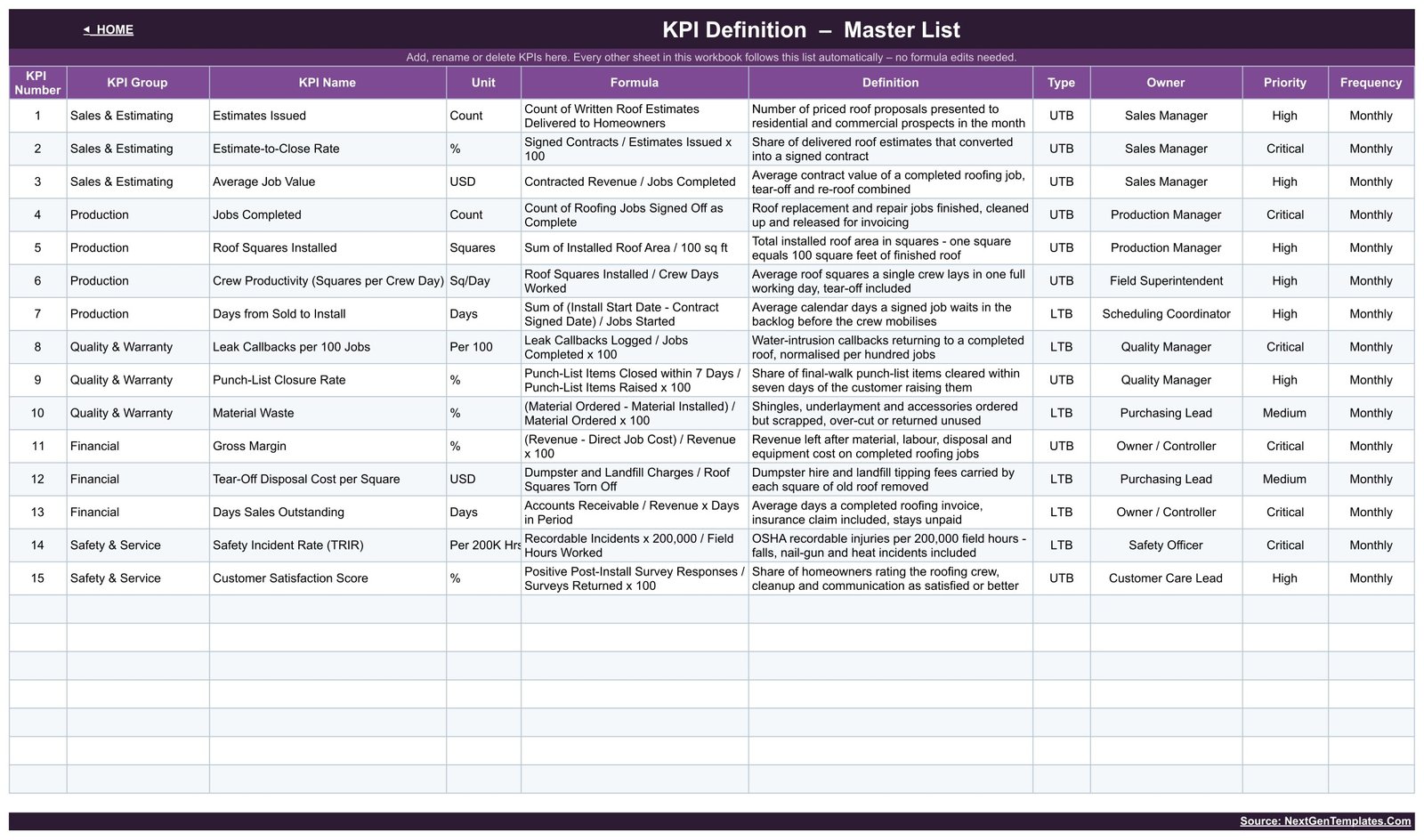Viewport: 1424px width, 840px height.
Task: Click the UTB type for Estimates Issued
Action: coord(1061,116)
